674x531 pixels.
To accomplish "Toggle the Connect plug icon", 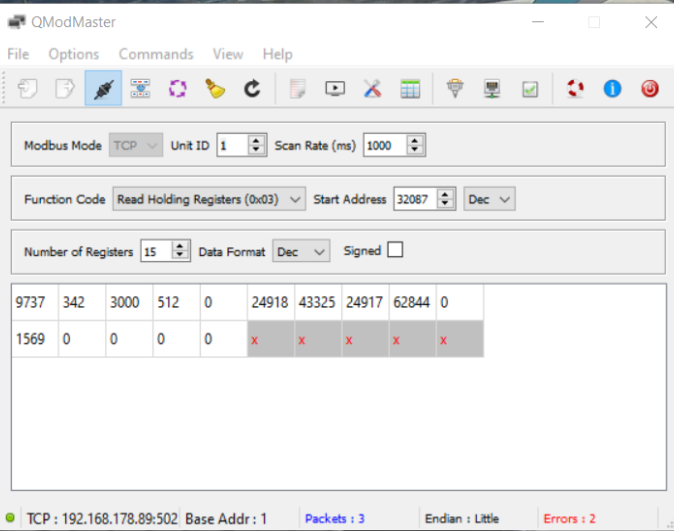I will click(103, 89).
